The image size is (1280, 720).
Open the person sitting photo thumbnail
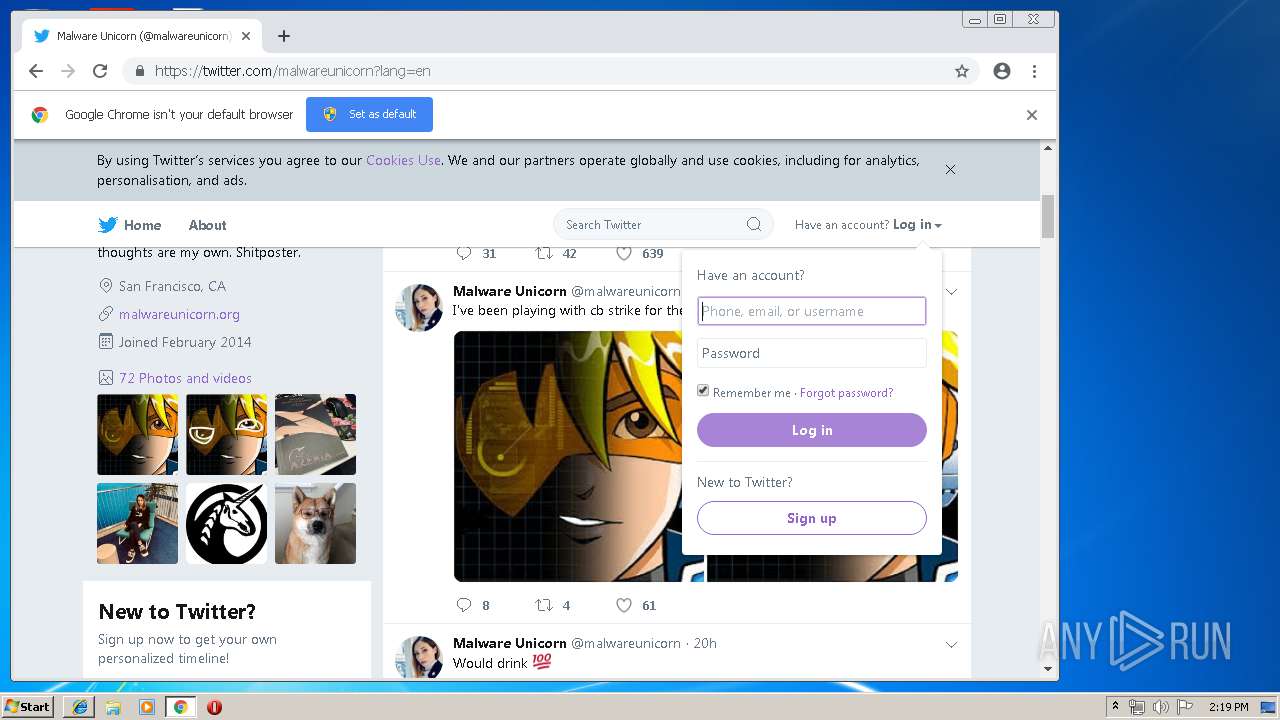(137, 523)
